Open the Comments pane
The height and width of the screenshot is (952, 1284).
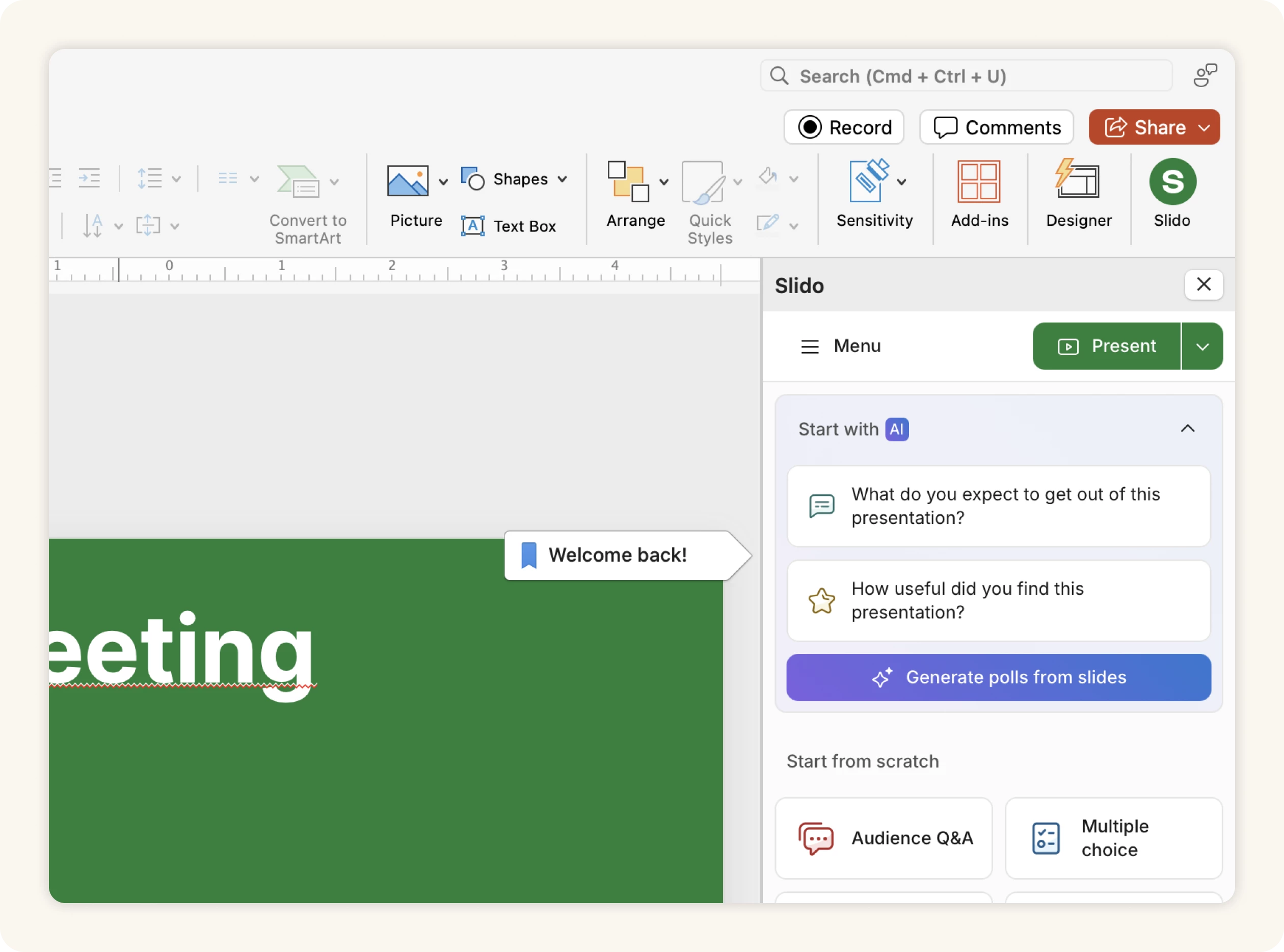[x=996, y=127]
